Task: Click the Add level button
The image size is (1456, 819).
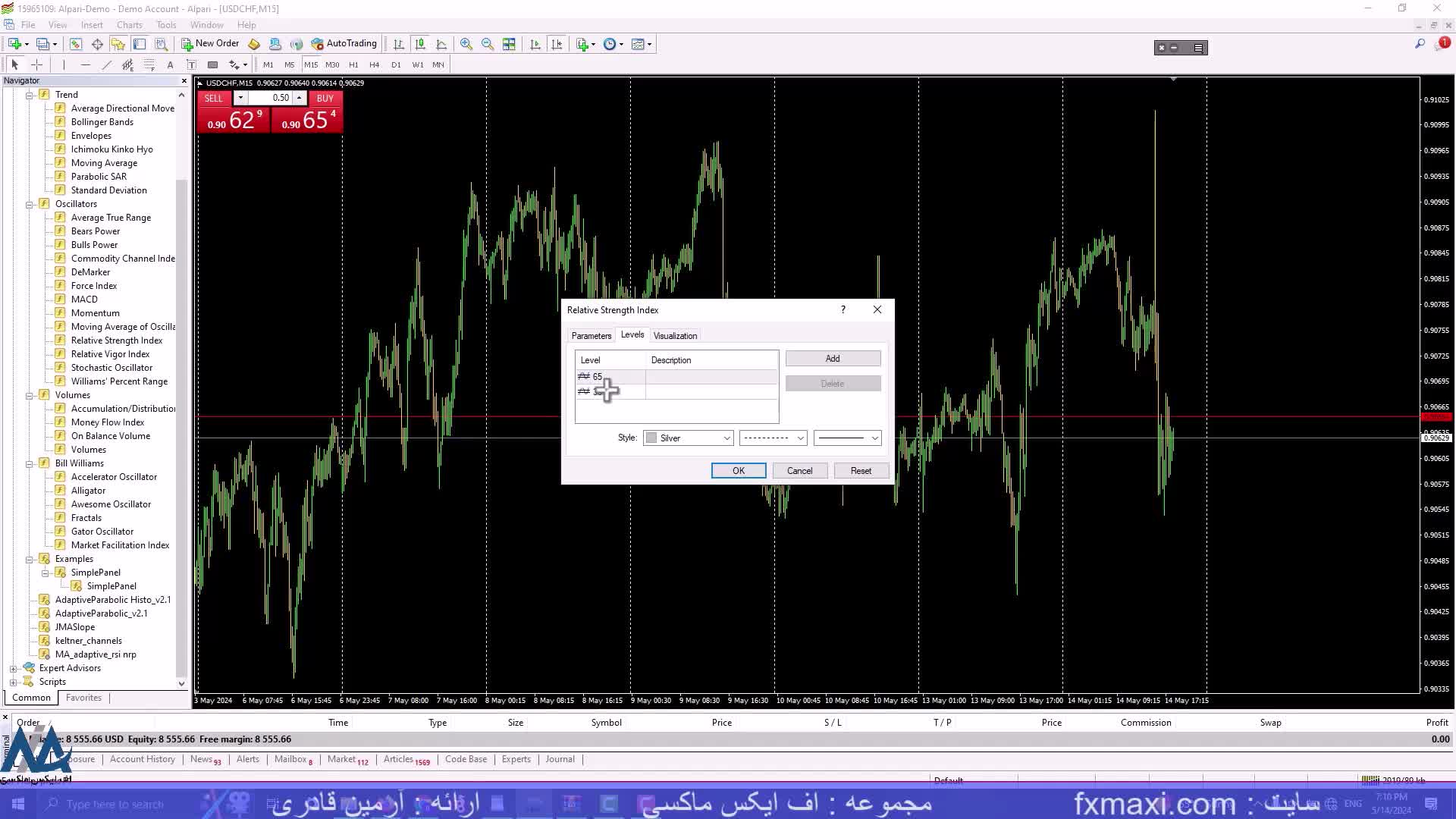Action: coord(832,358)
